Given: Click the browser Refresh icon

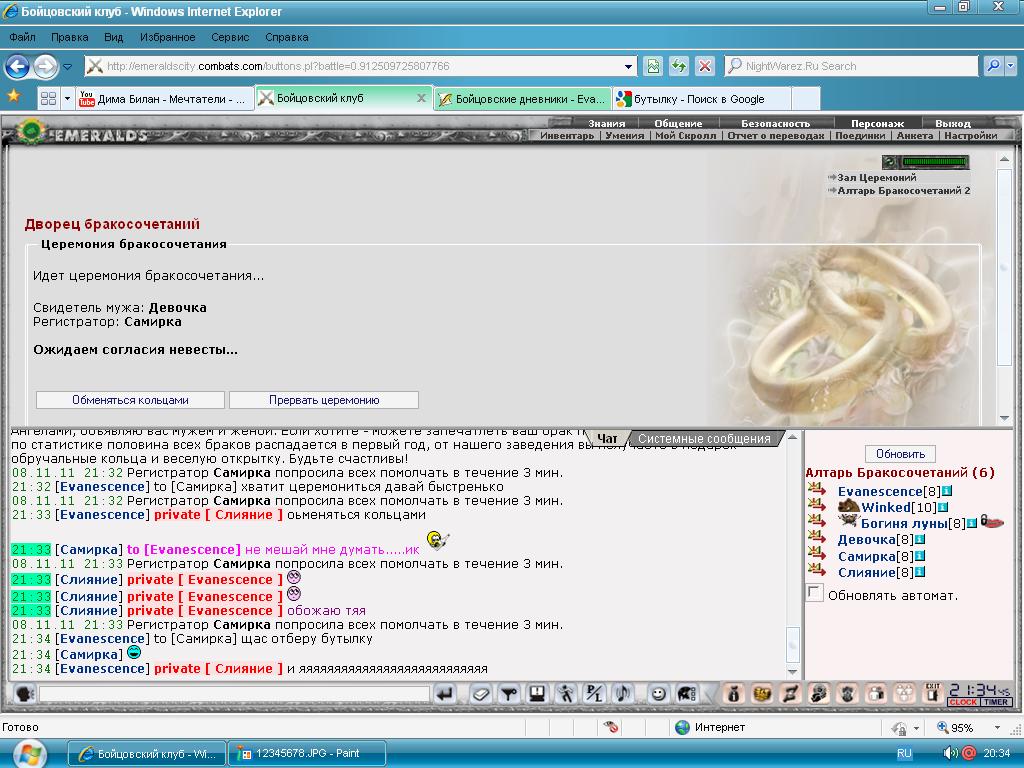Looking at the screenshot, I should 679,65.
